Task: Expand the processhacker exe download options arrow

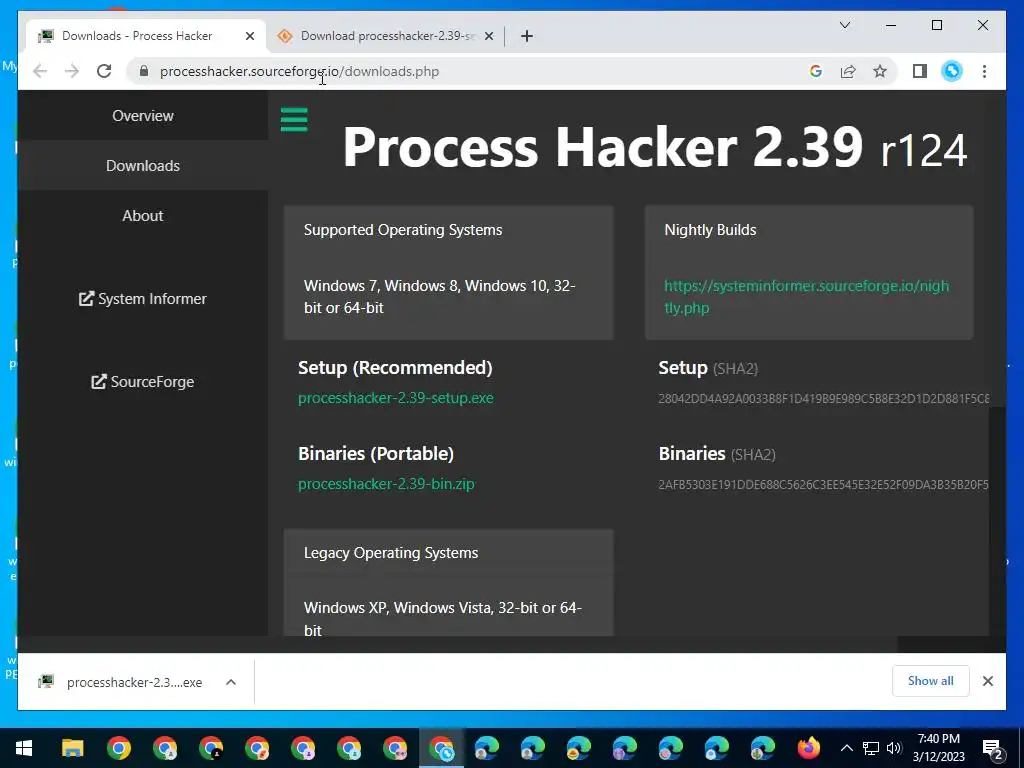Action: point(231,682)
